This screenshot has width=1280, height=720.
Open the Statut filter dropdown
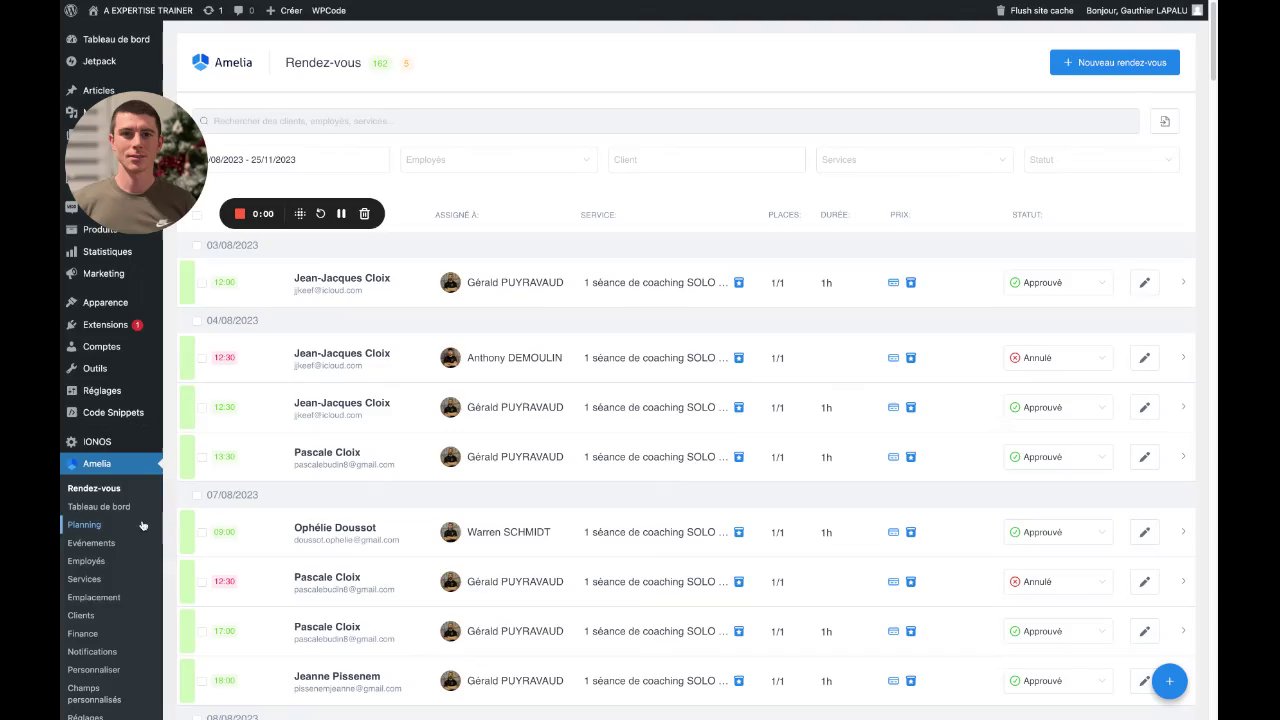coord(1101,160)
